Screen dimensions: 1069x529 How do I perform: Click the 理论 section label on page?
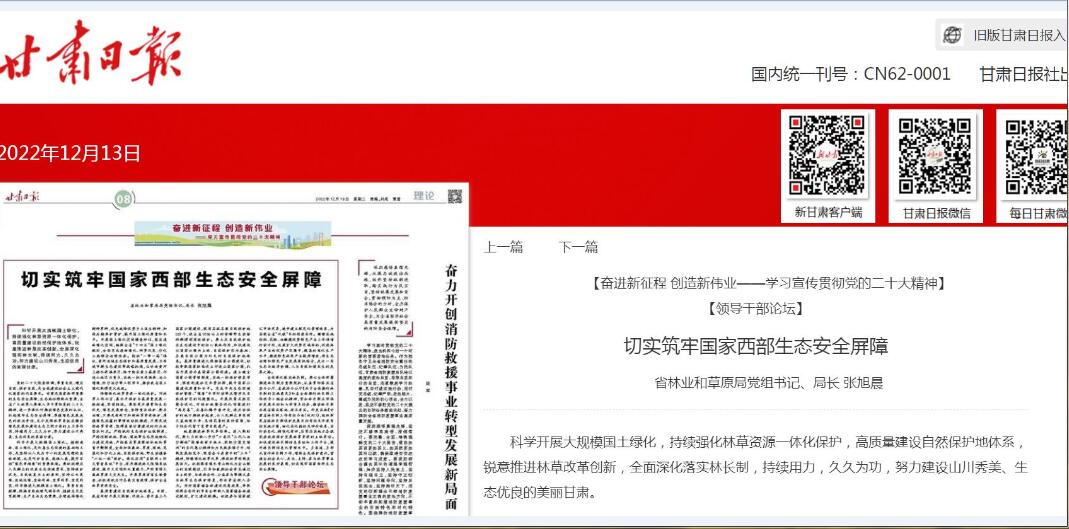coord(423,196)
